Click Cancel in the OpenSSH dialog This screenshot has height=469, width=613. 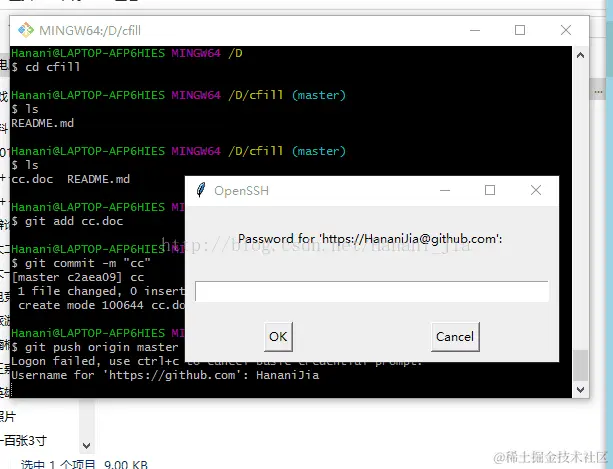pos(455,337)
